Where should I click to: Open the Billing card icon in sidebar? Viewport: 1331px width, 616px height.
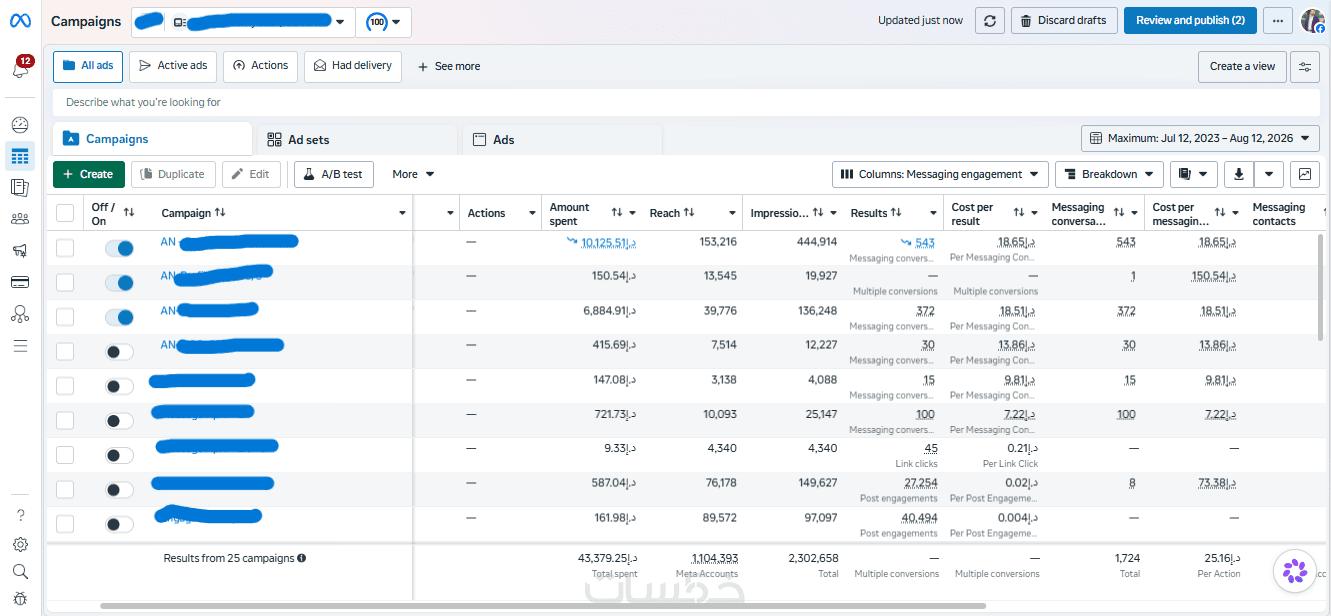[20, 282]
